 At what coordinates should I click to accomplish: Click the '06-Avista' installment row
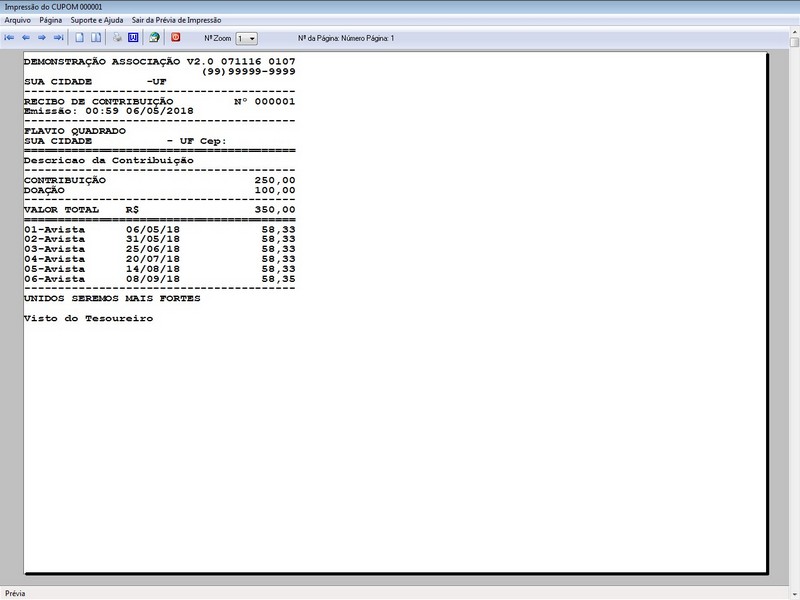pyautogui.click(x=160, y=279)
